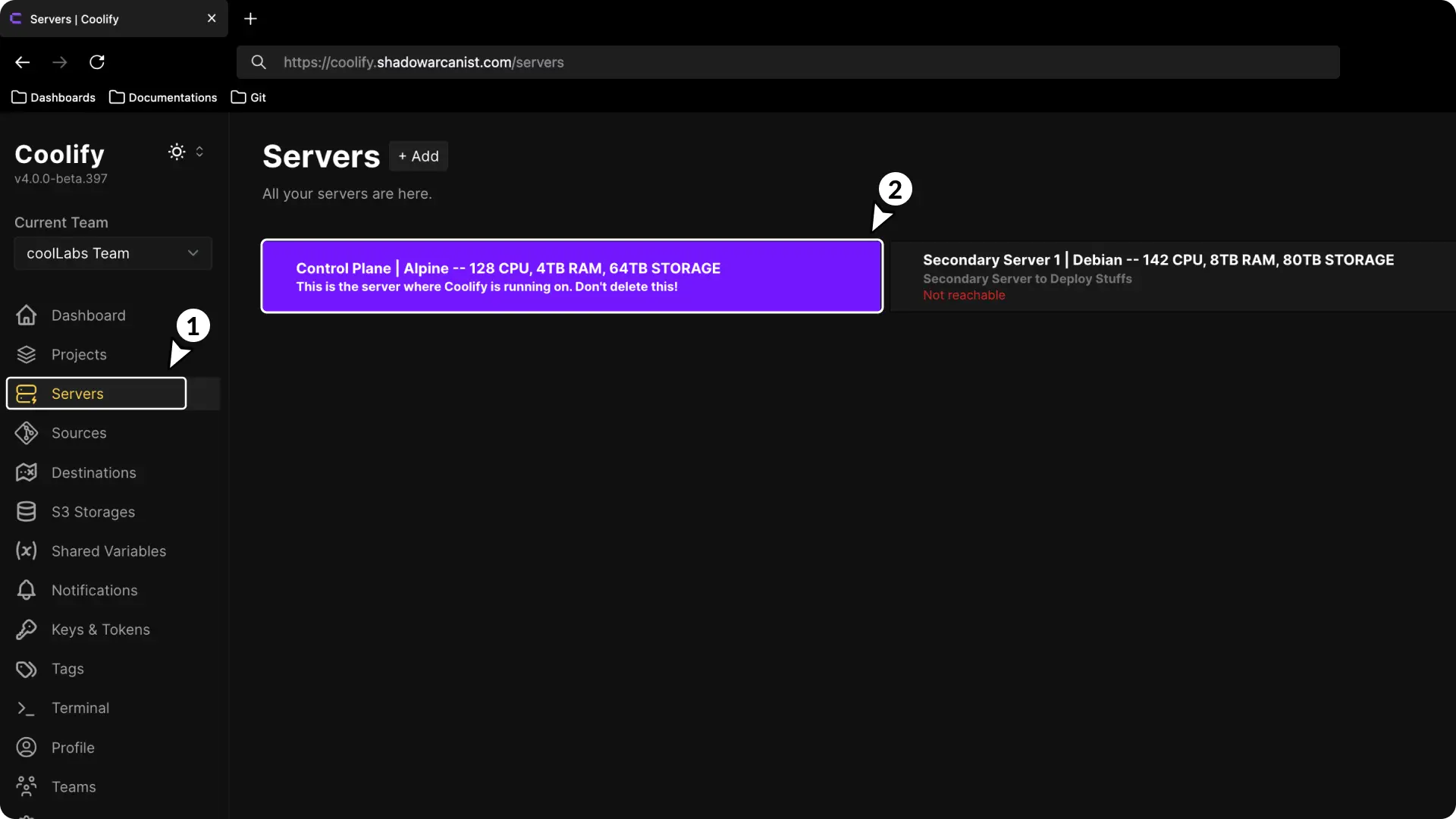The width and height of the screenshot is (1456, 819).
Task: Click the Sources git diamond icon
Action: pos(27,433)
